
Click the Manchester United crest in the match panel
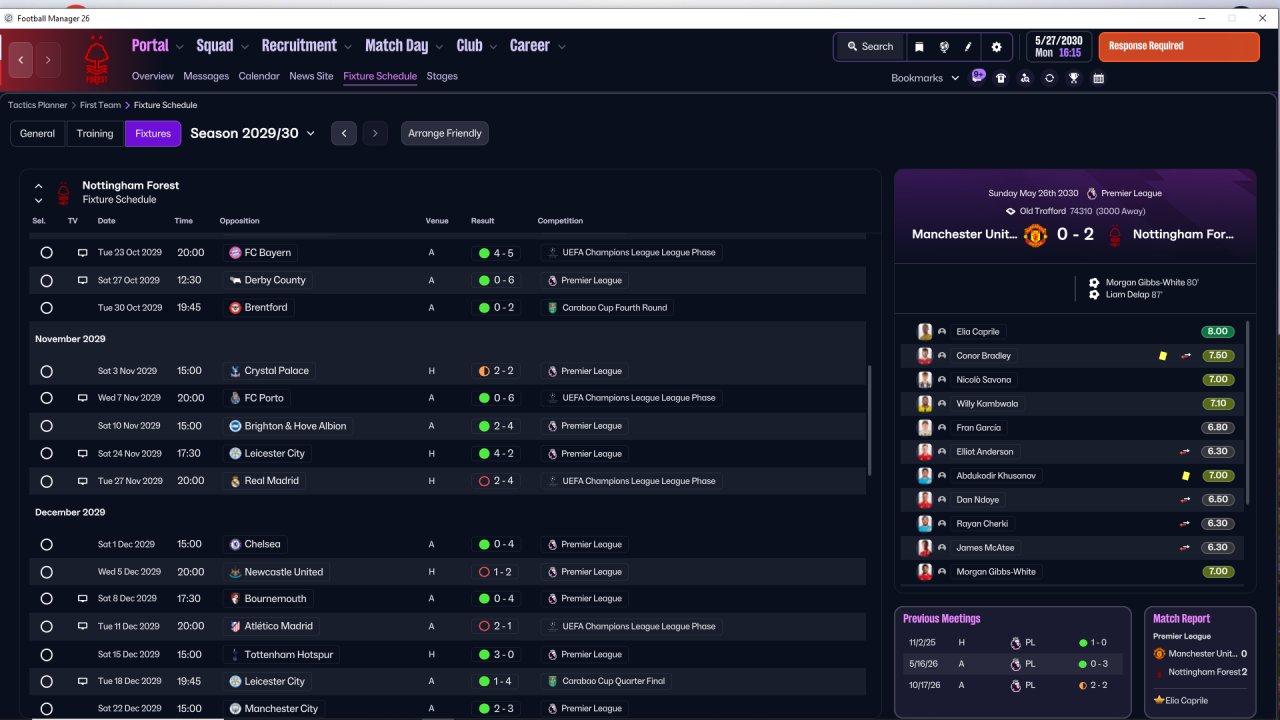pyautogui.click(x=1035, y=235)
